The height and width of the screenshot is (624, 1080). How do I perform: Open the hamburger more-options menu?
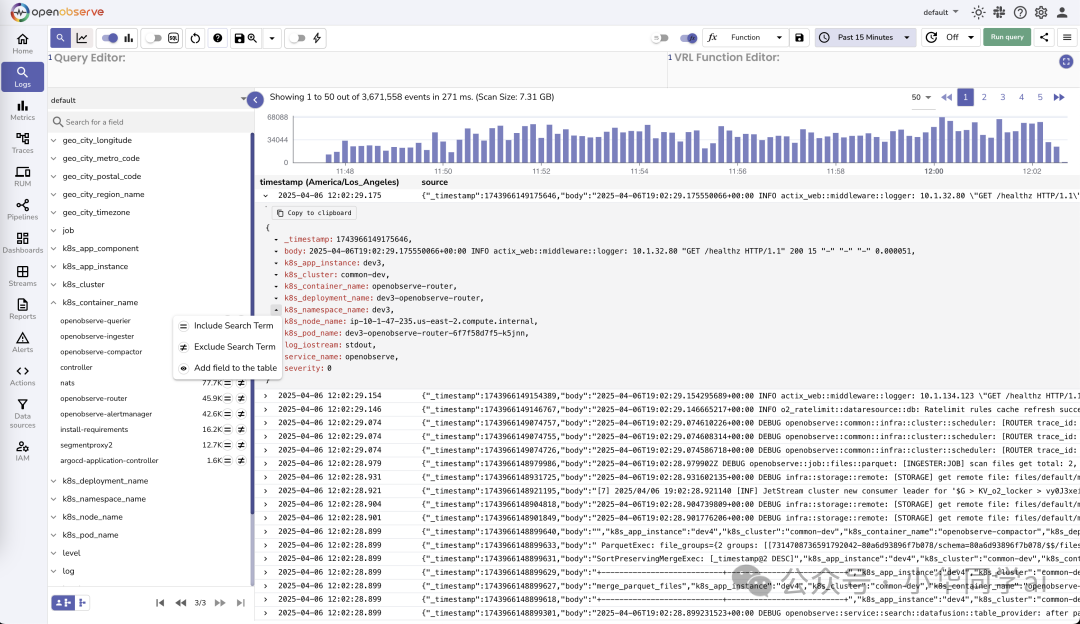pos(1067,37)
